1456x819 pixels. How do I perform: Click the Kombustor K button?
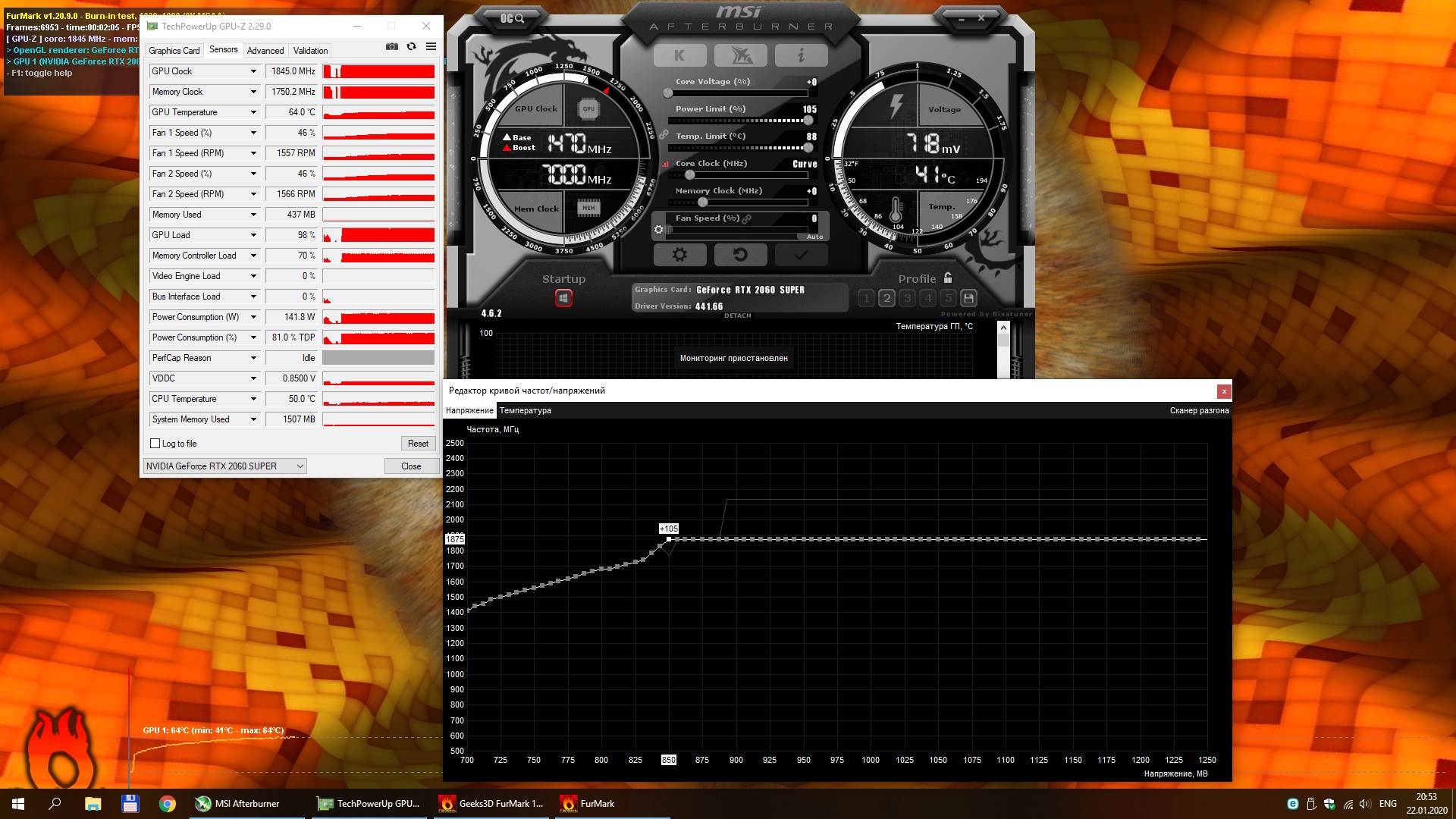point(679,55)
